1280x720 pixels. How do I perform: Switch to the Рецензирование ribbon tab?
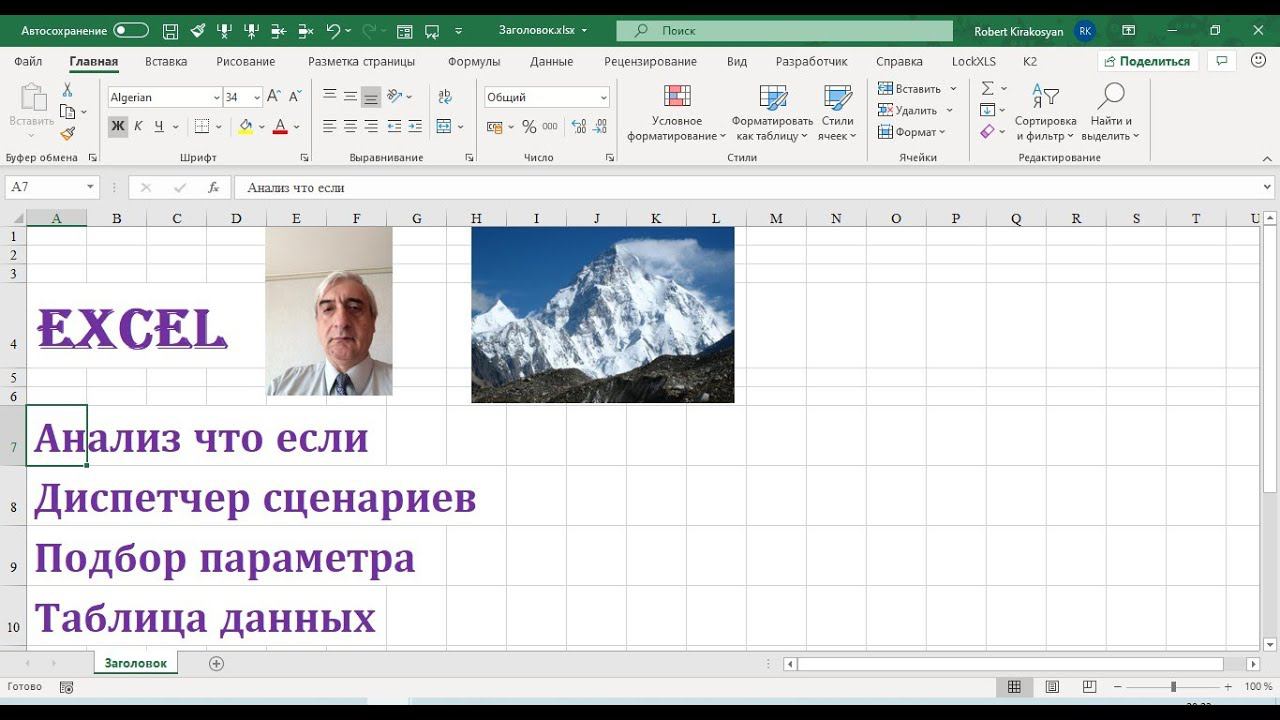click(x=650, y=61)
